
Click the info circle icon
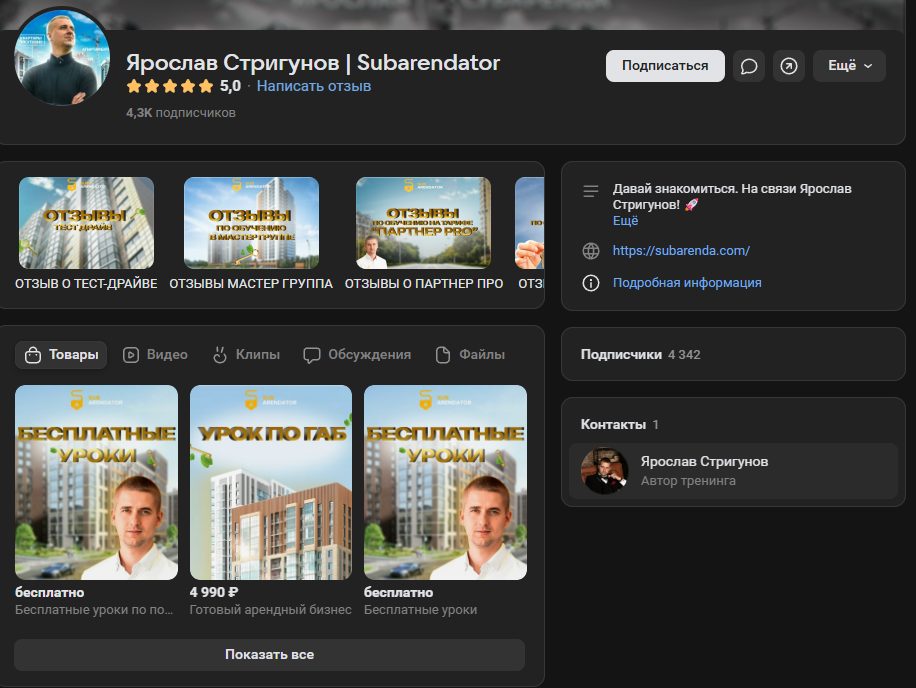click(591, 283)
